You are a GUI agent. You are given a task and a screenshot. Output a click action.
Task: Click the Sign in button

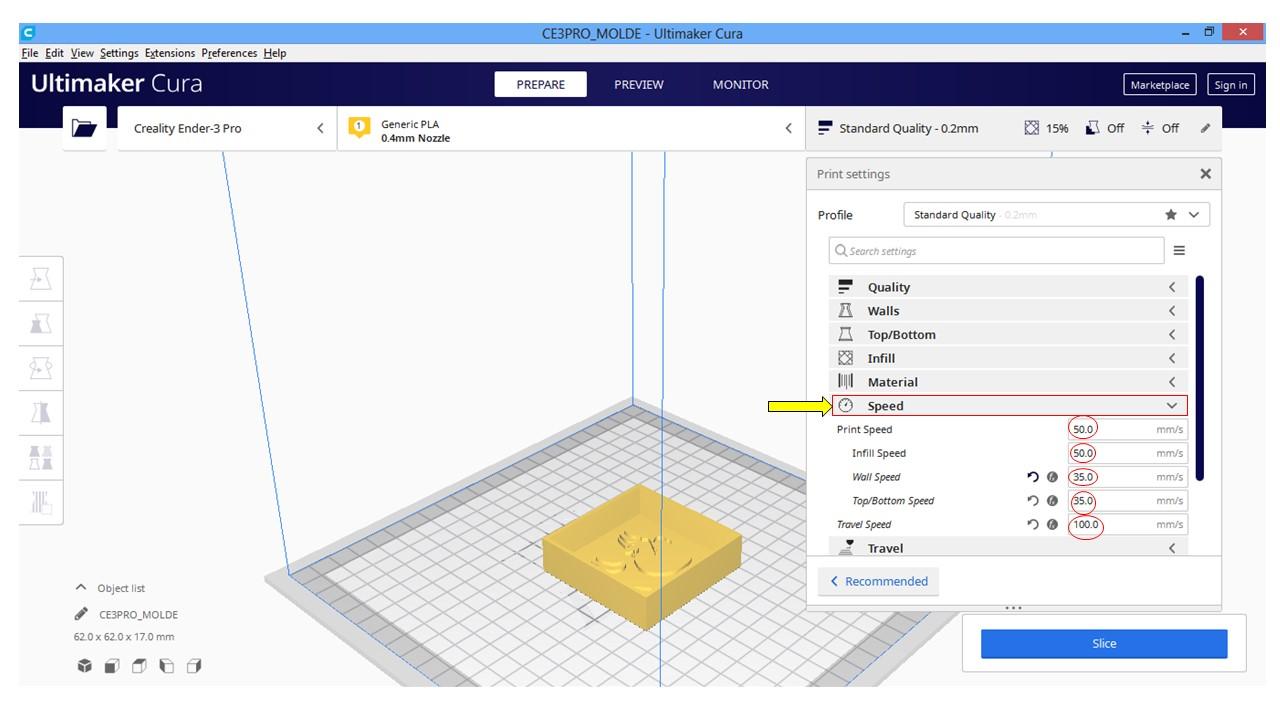tap(1230, 85)
